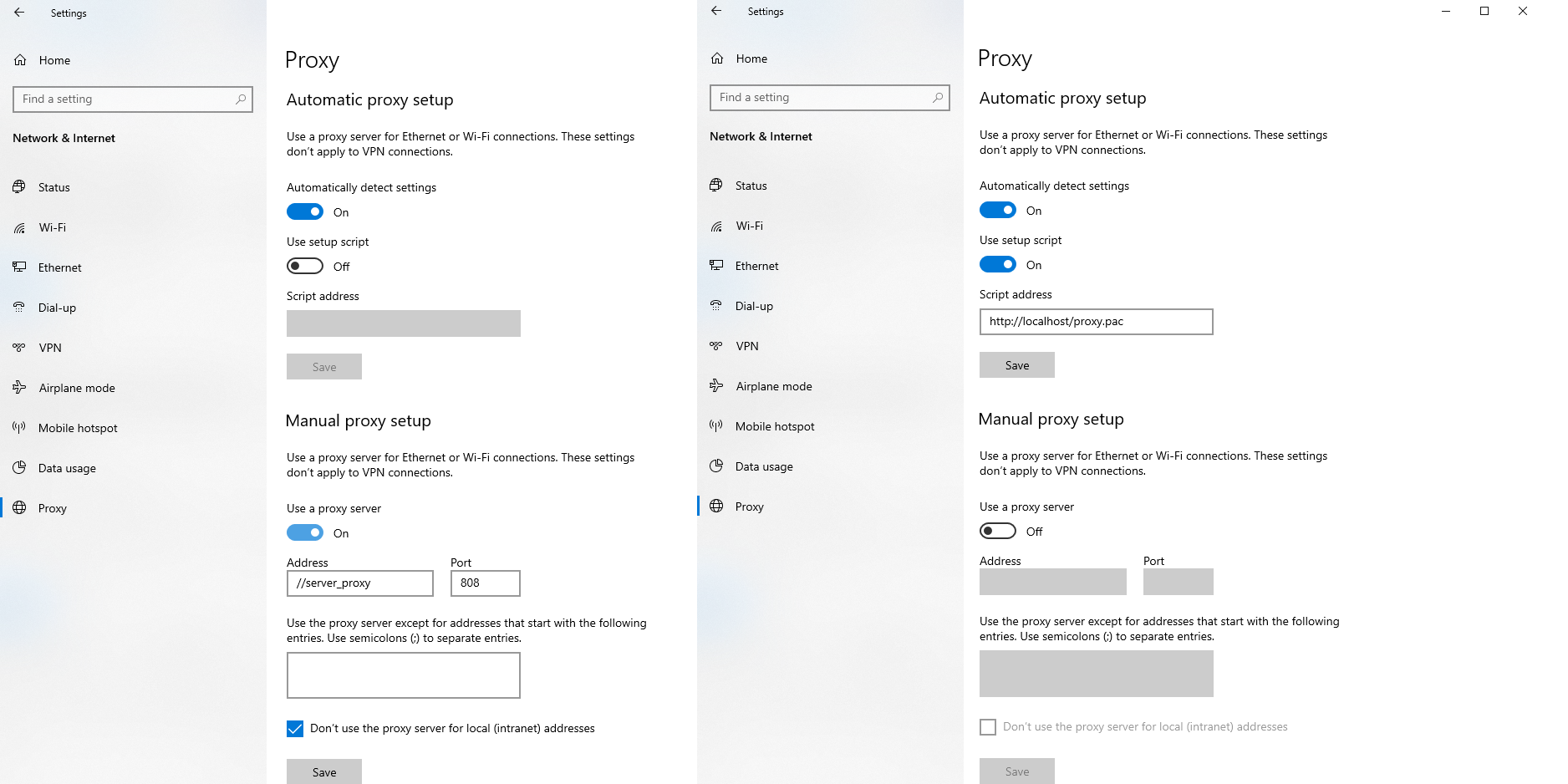
Task: Click the Wi-Fi icon in the left sidebar
Action: (19, 228)
